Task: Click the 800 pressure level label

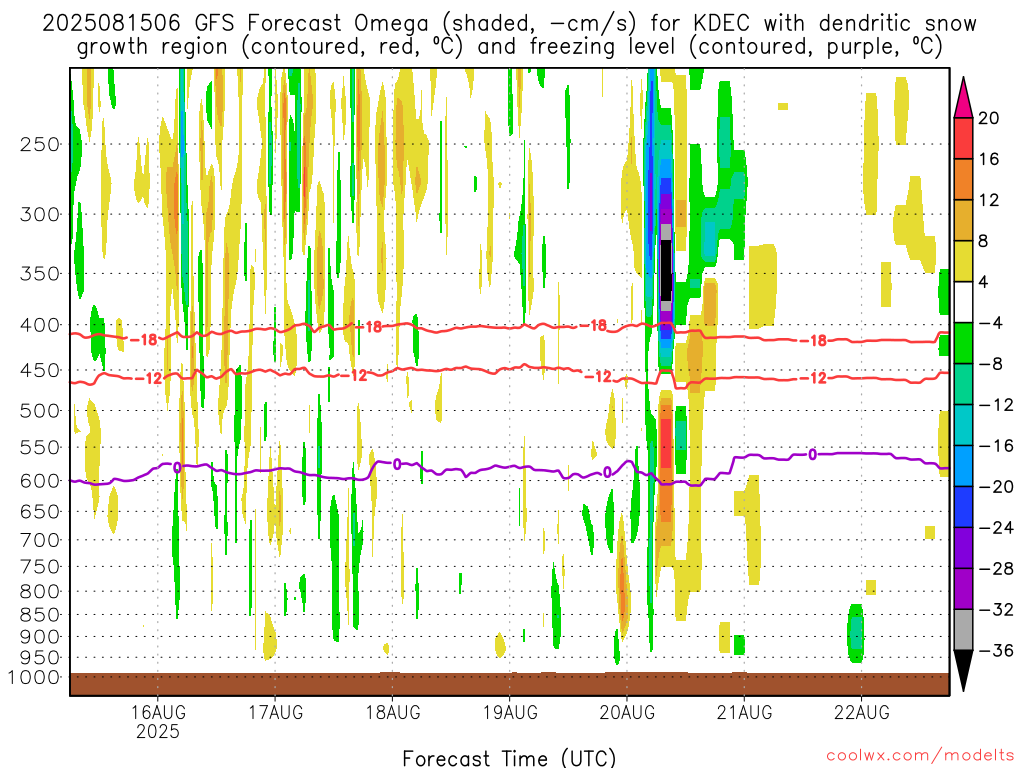Action: pos(40,591)
